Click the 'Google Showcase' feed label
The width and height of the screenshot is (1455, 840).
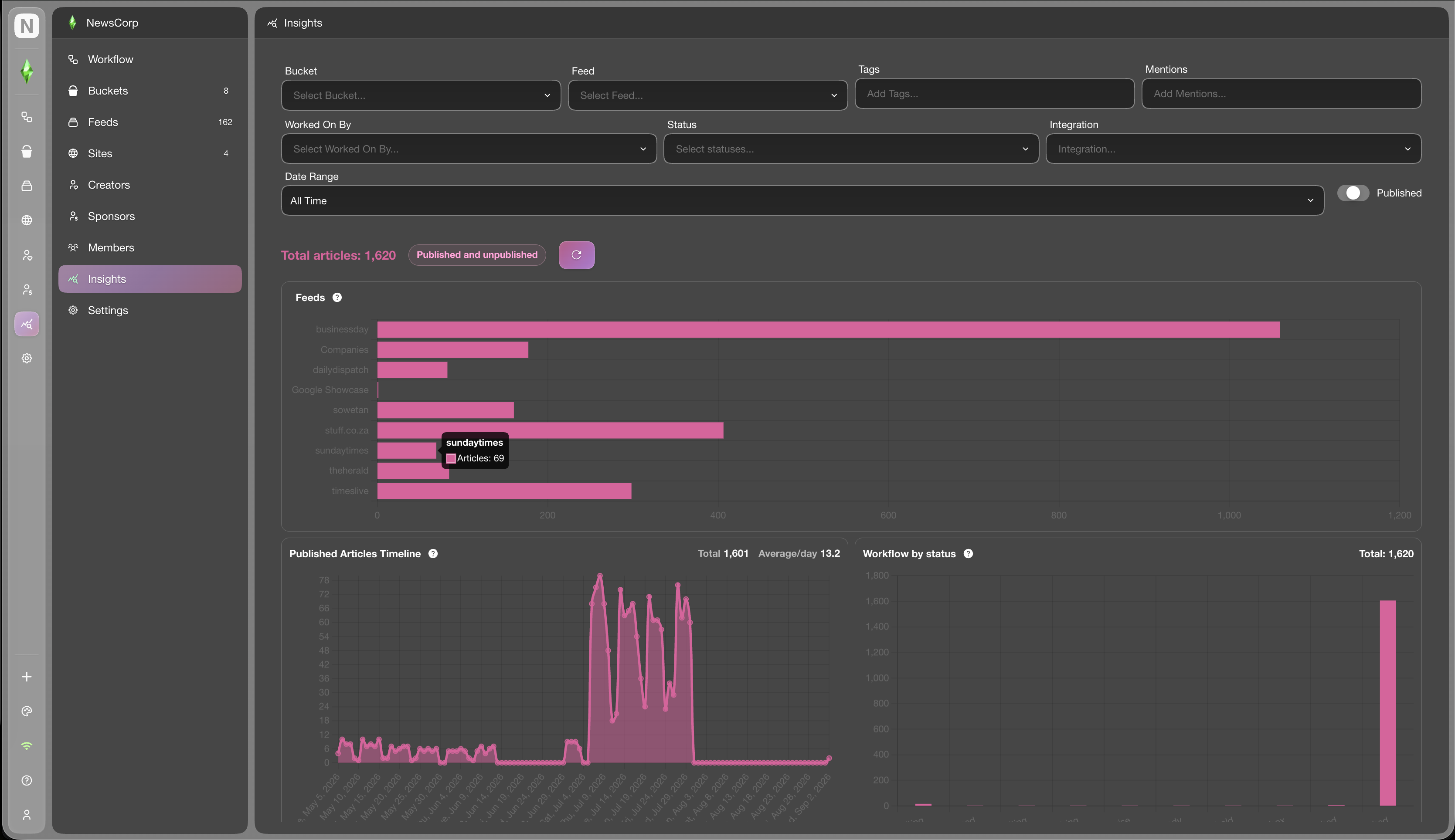pyautogui.click(x=330, y=390)
